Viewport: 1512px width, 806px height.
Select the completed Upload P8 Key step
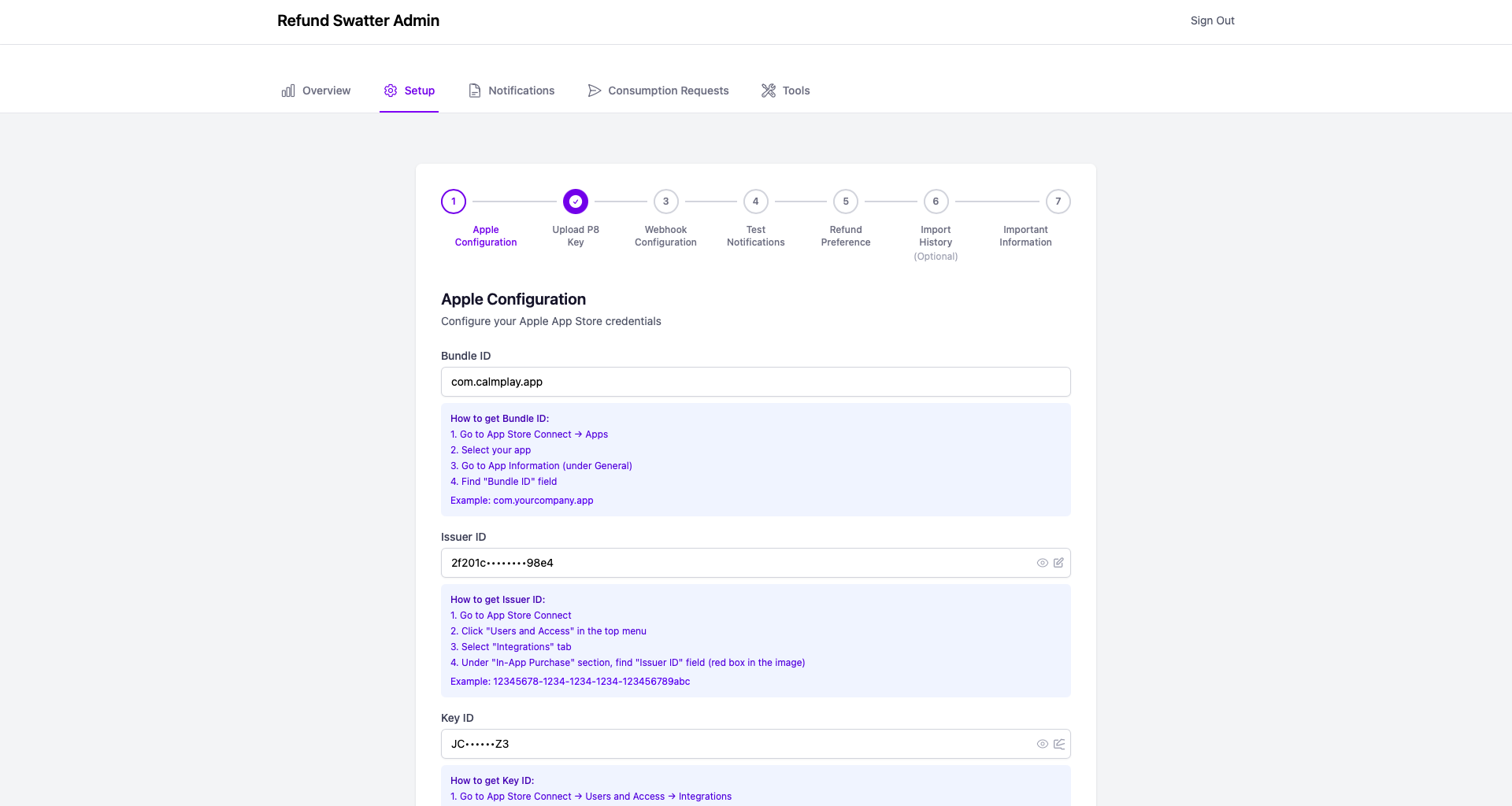coord(576,201)
